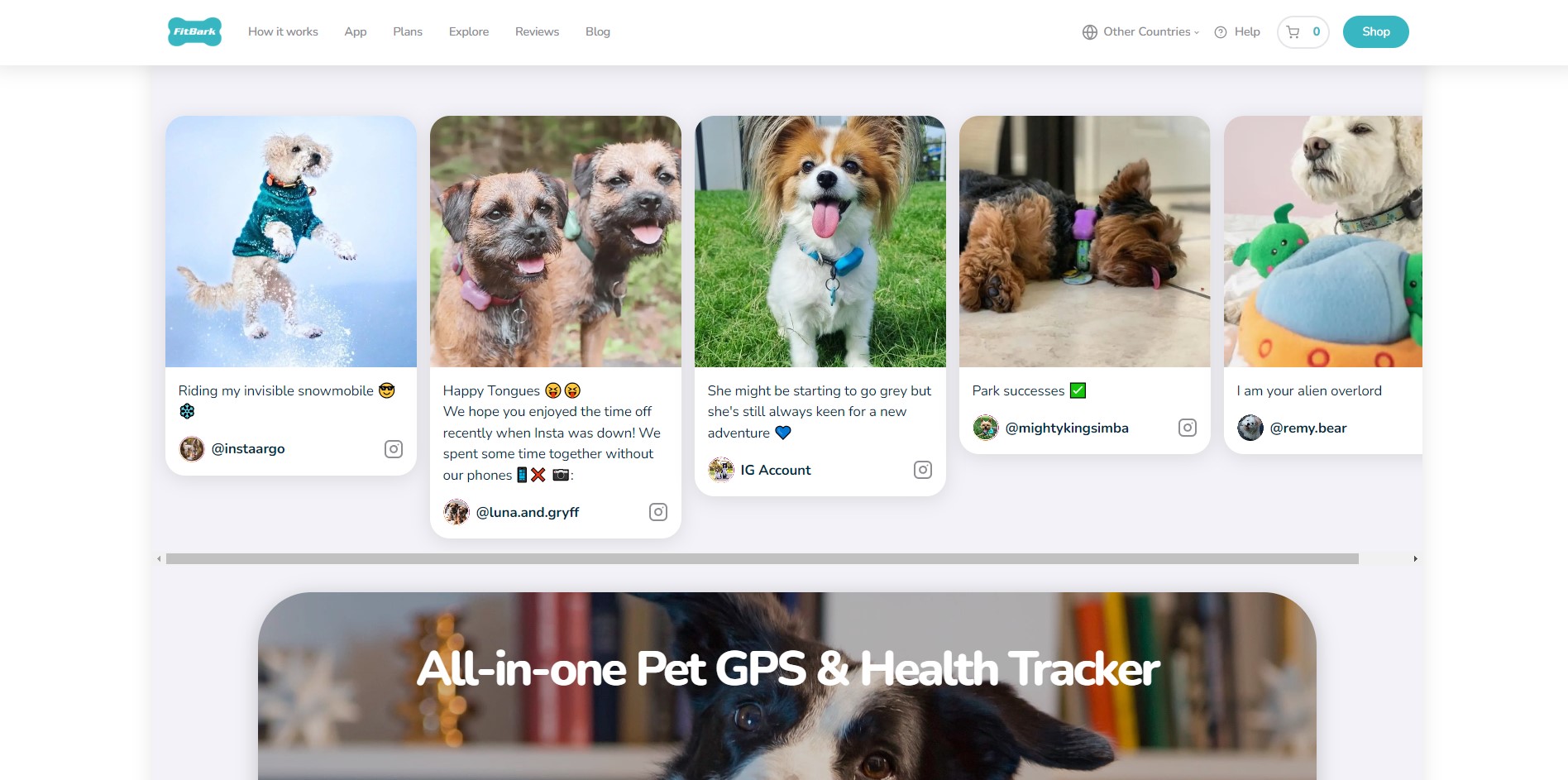This screenshot has width=1568, height=780.
Task: Open the How it works menu
Action: pyautogui.click(x=283, y=31)
